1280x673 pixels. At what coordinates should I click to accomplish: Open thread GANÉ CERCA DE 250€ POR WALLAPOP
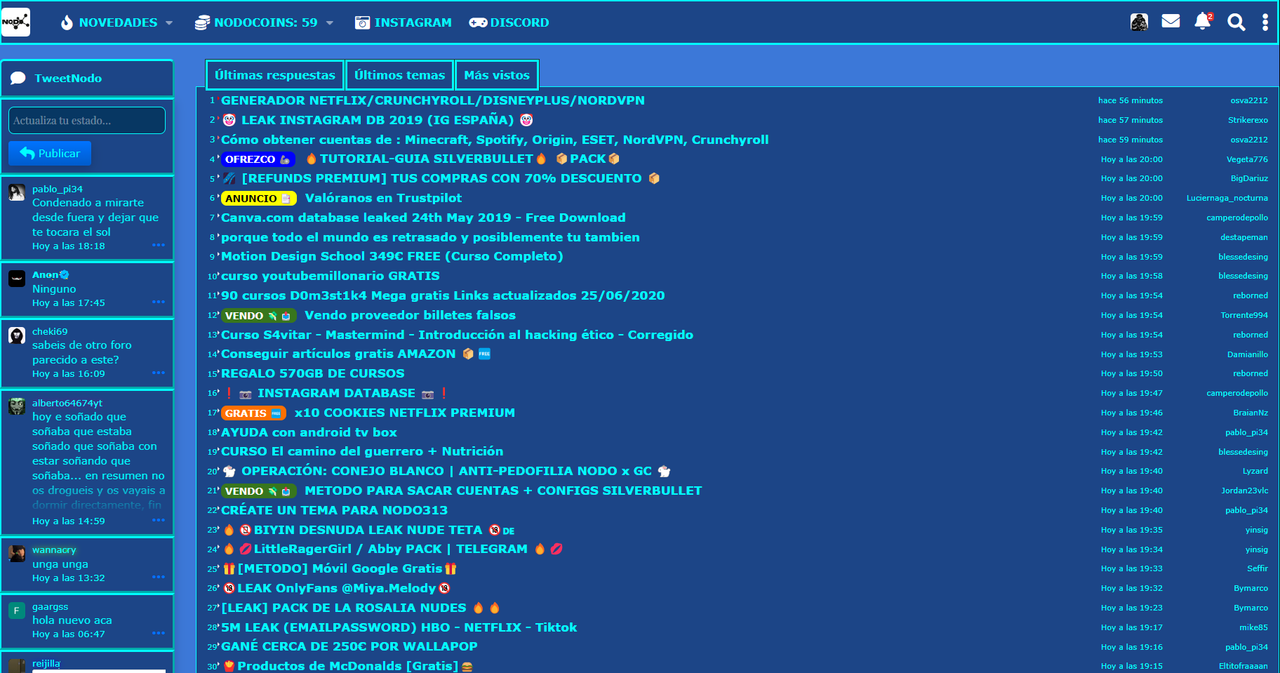[x=349, y=647]
